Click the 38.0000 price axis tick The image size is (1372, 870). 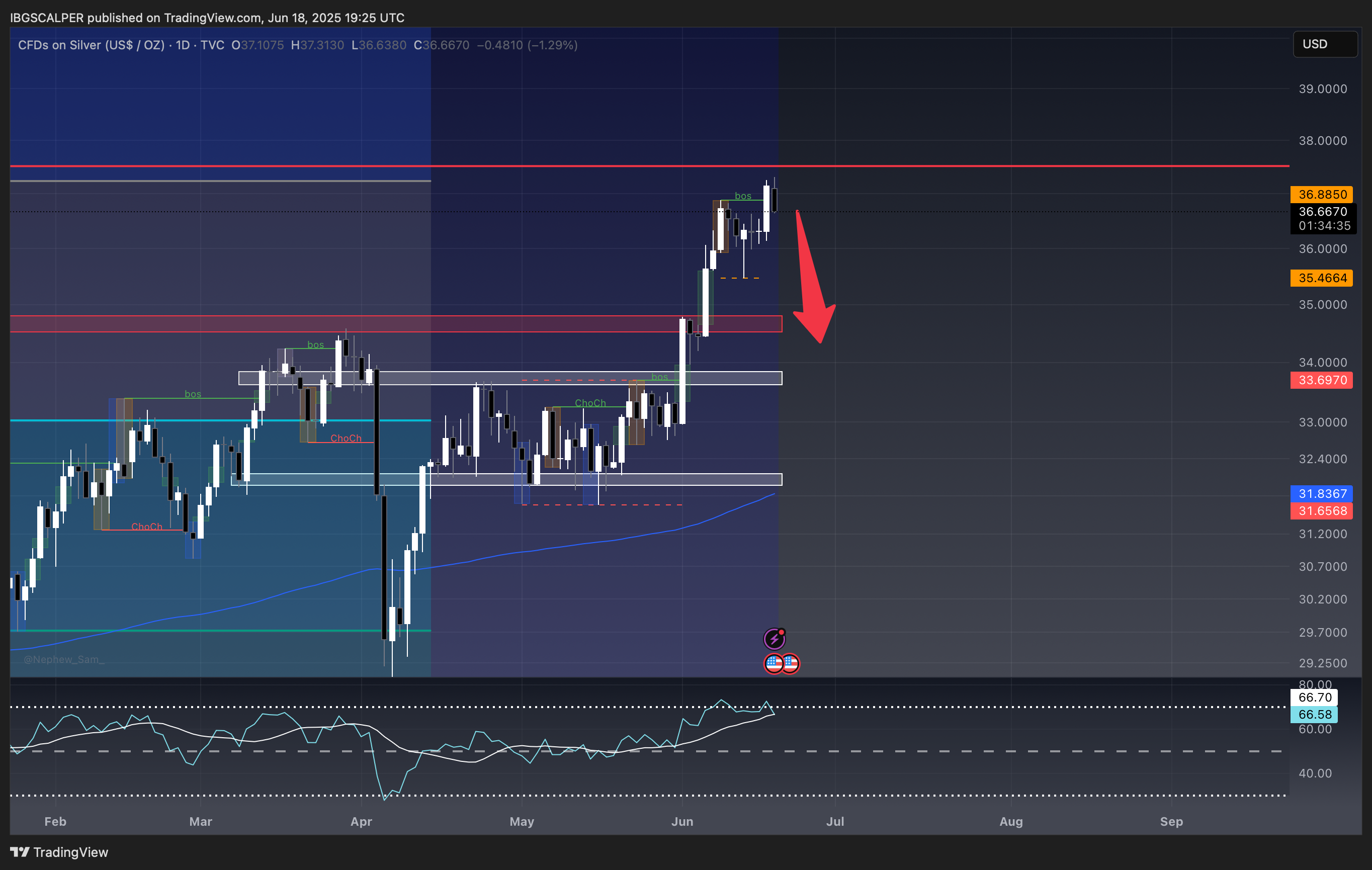point(1322,141)
